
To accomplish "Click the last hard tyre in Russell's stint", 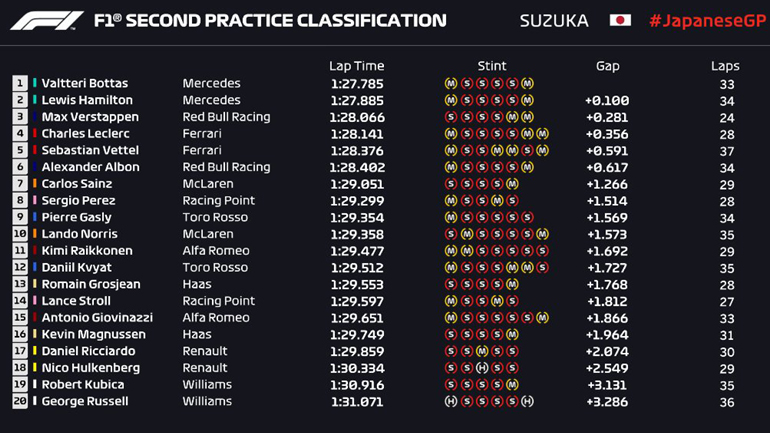I will [528, 402].
